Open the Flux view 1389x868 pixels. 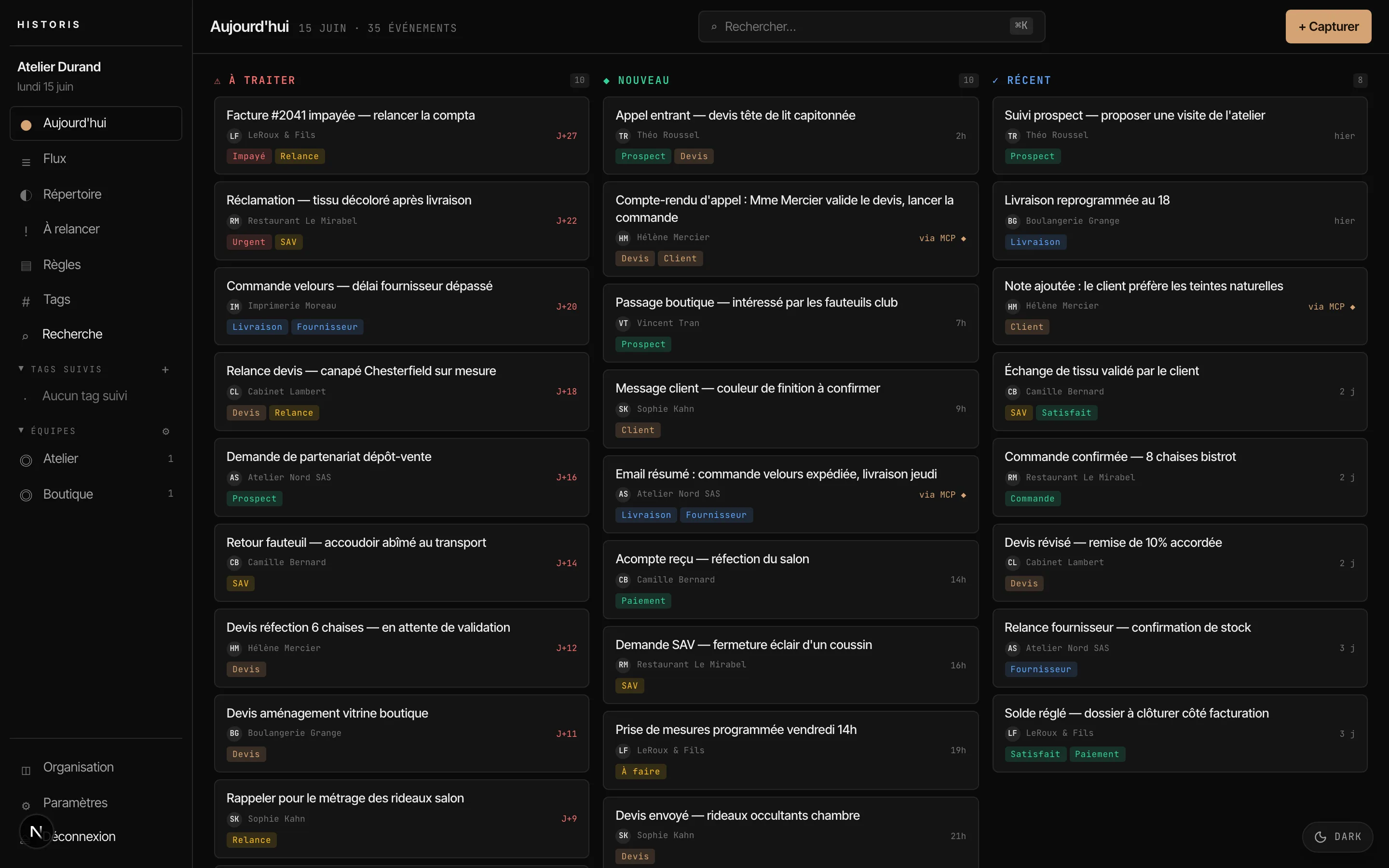click(96, 159)
